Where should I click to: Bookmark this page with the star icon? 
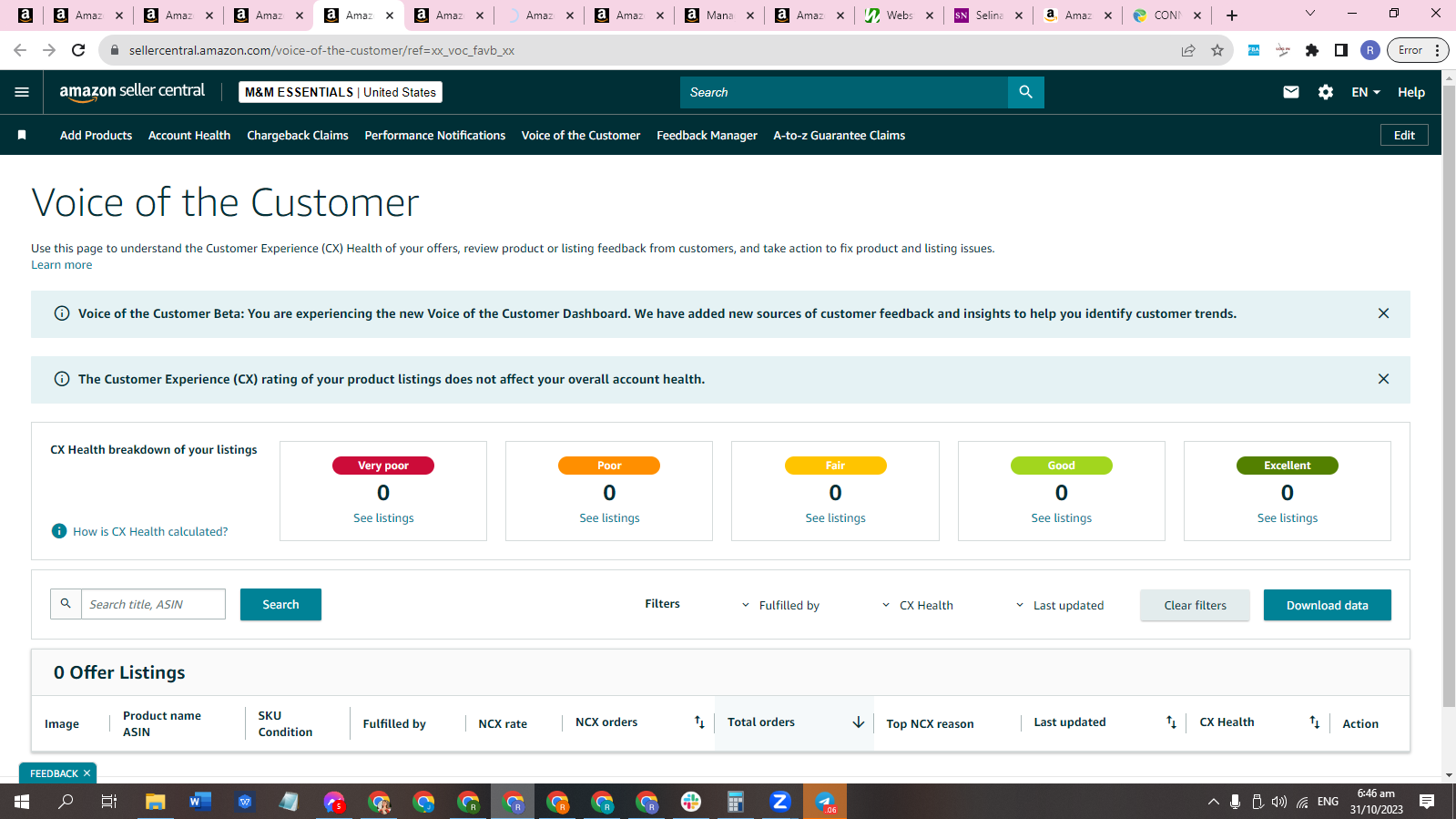coord(1217,50)
